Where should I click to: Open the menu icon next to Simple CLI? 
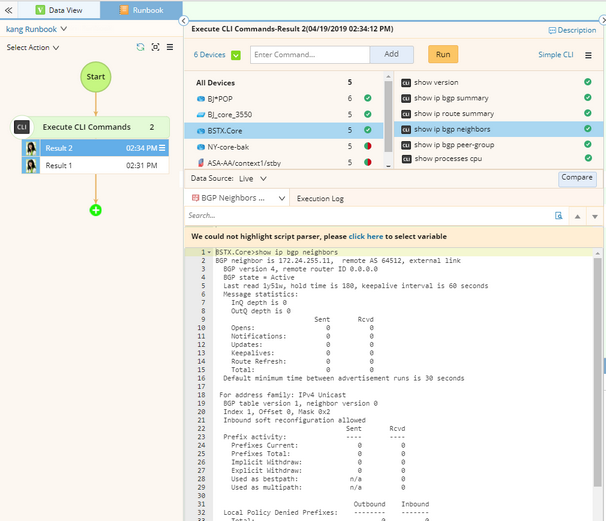[588, 55]
